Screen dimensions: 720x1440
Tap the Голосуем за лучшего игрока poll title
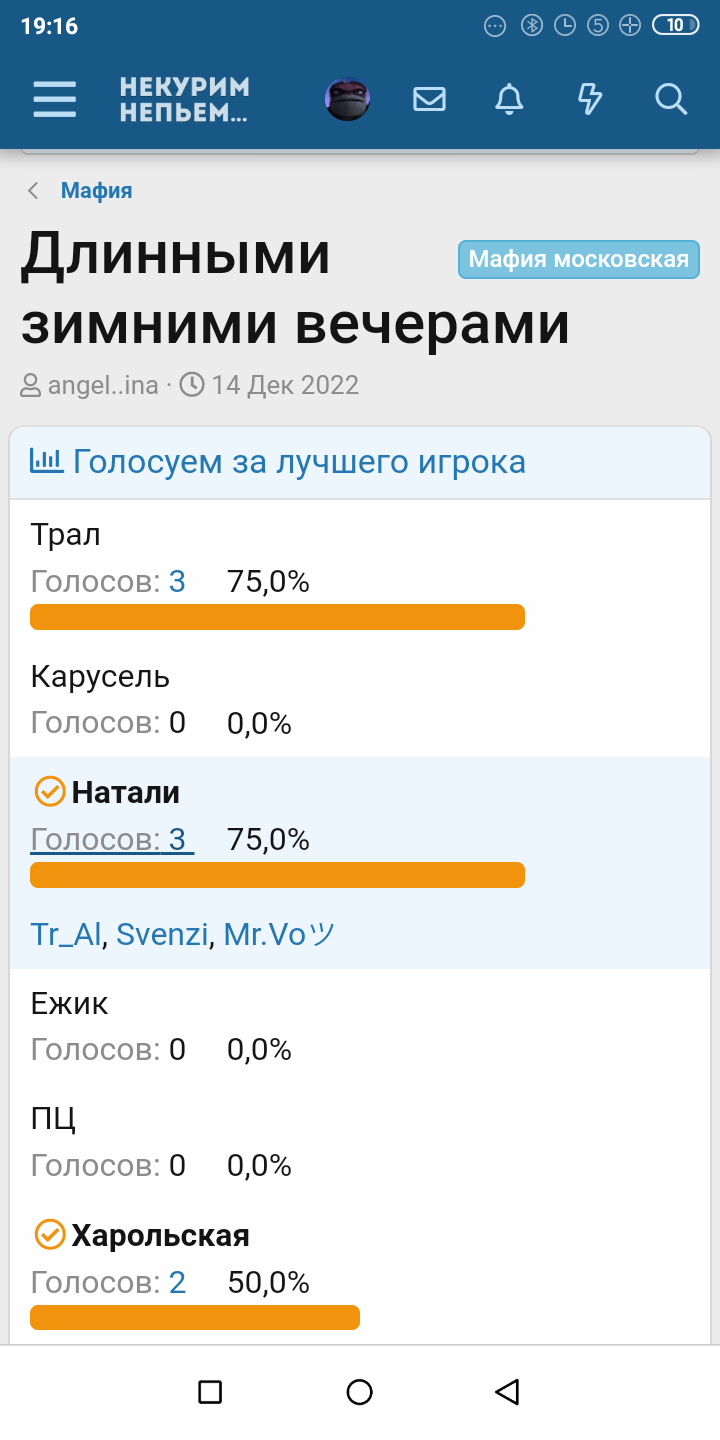click(299, 462)
